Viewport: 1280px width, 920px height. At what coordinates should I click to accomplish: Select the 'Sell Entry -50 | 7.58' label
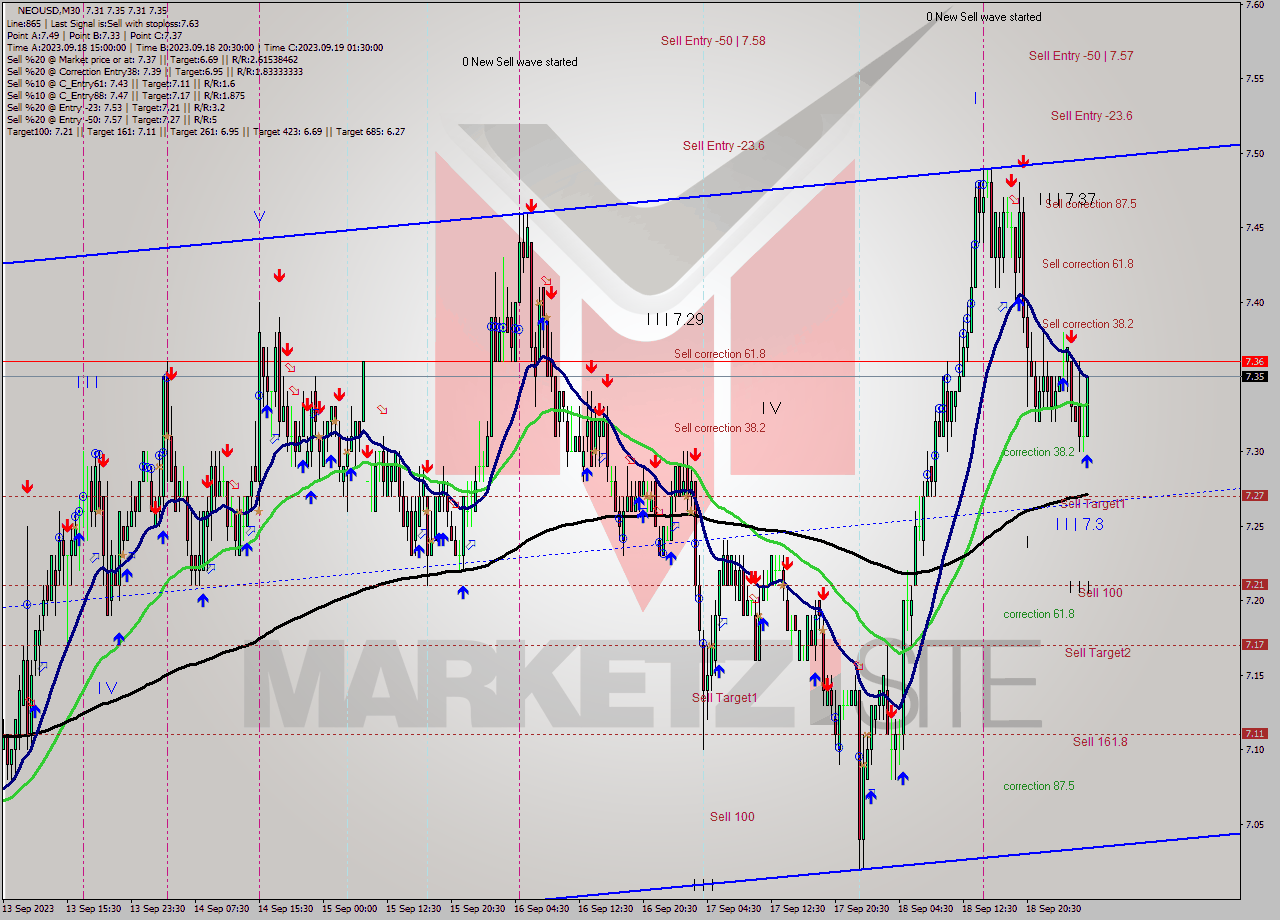point(713,41)
